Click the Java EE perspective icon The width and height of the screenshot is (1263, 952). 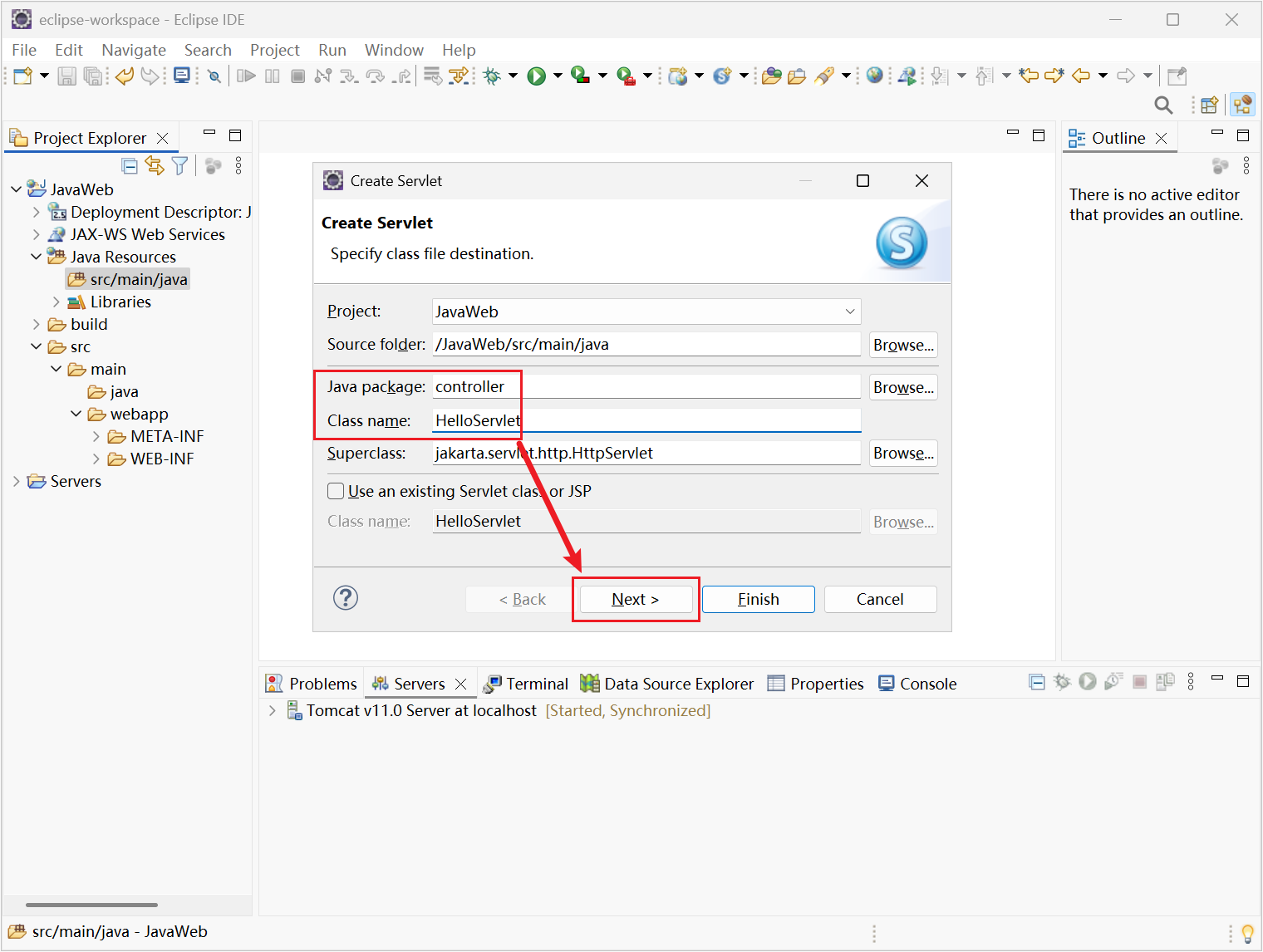(x=1242, y=105)
